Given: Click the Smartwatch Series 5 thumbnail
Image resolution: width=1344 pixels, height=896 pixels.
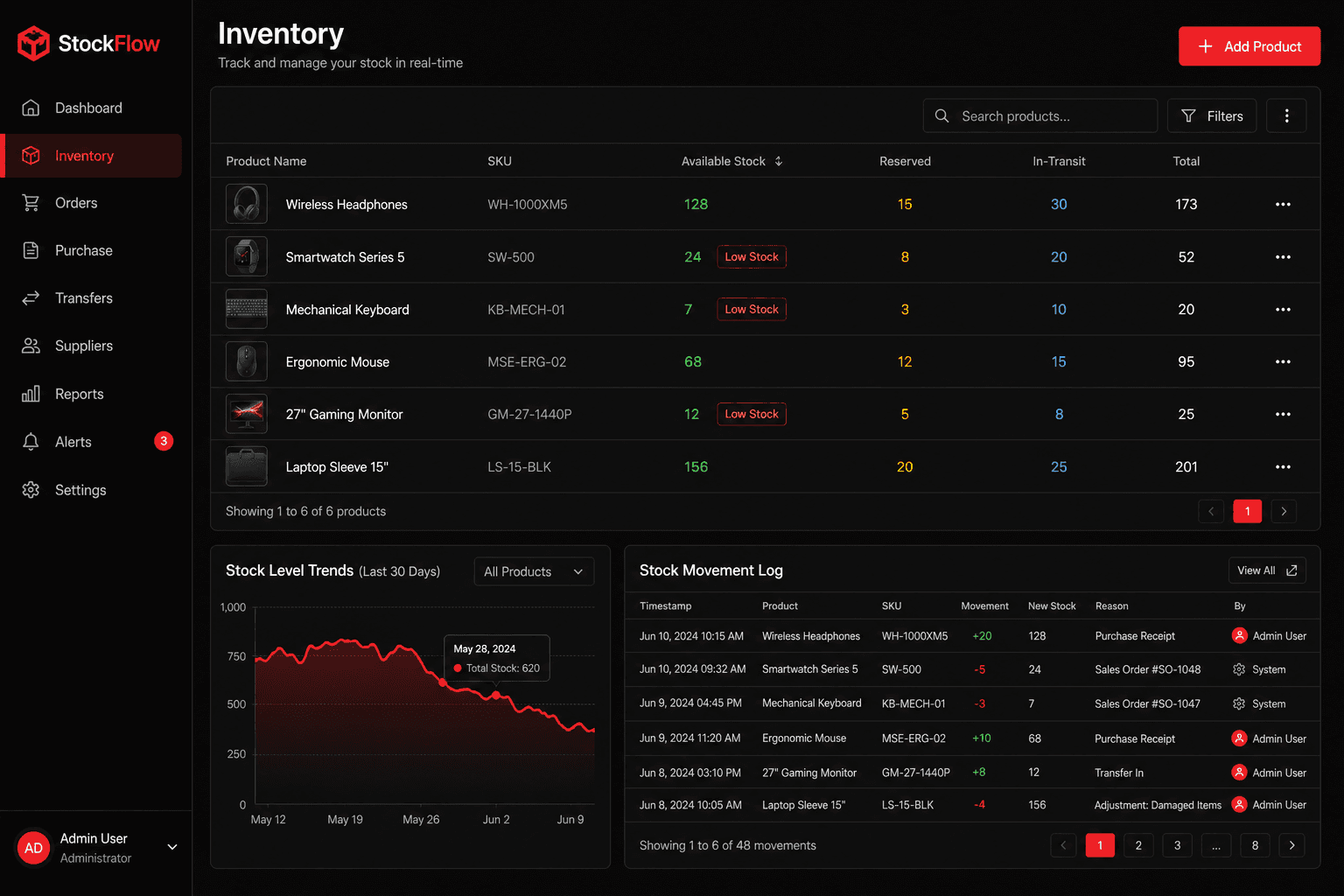Looking at the screenshot, I should 247,256.
